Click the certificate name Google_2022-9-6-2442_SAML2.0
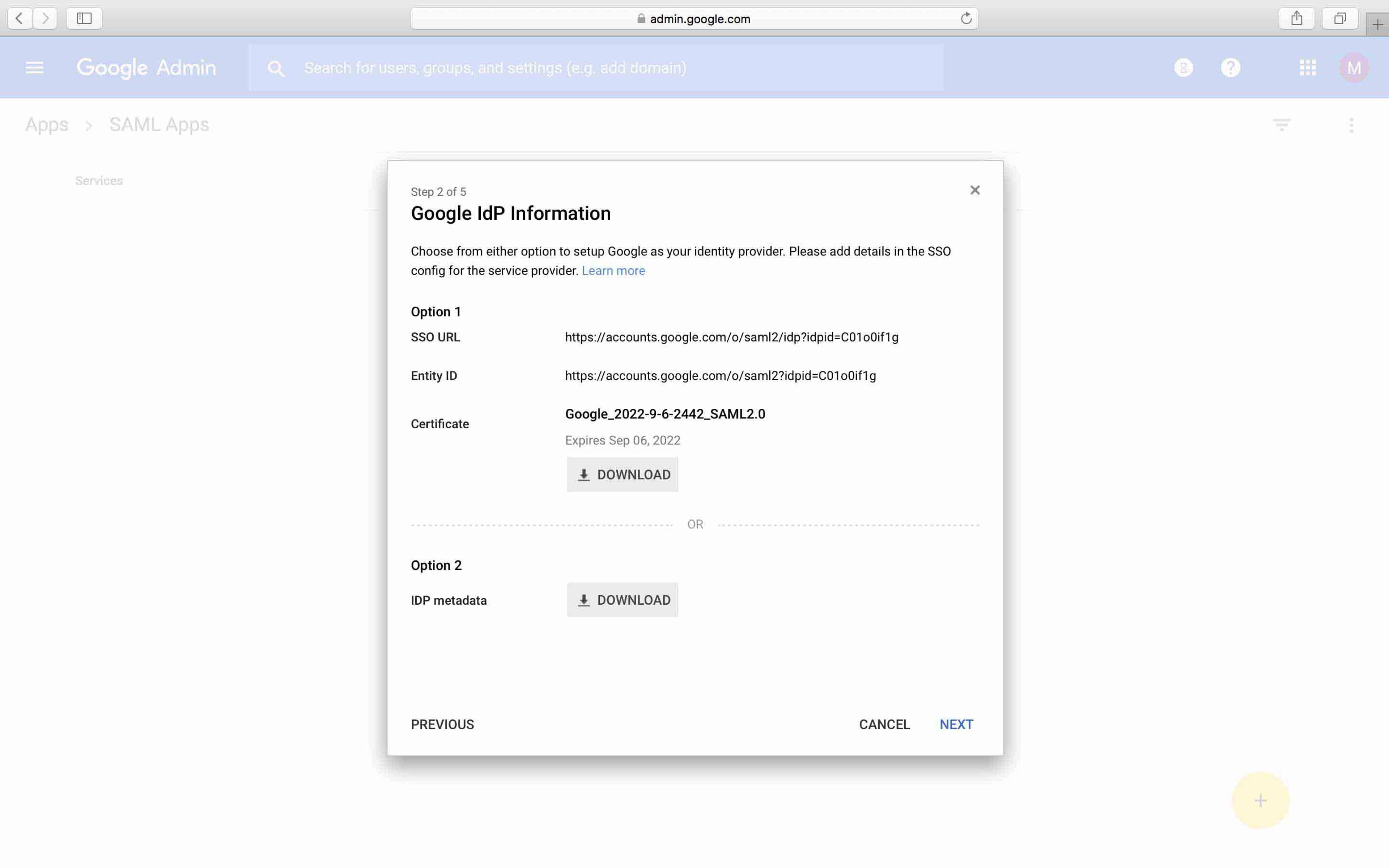Viewport: 1389px width, 868px height. (665, 414)
